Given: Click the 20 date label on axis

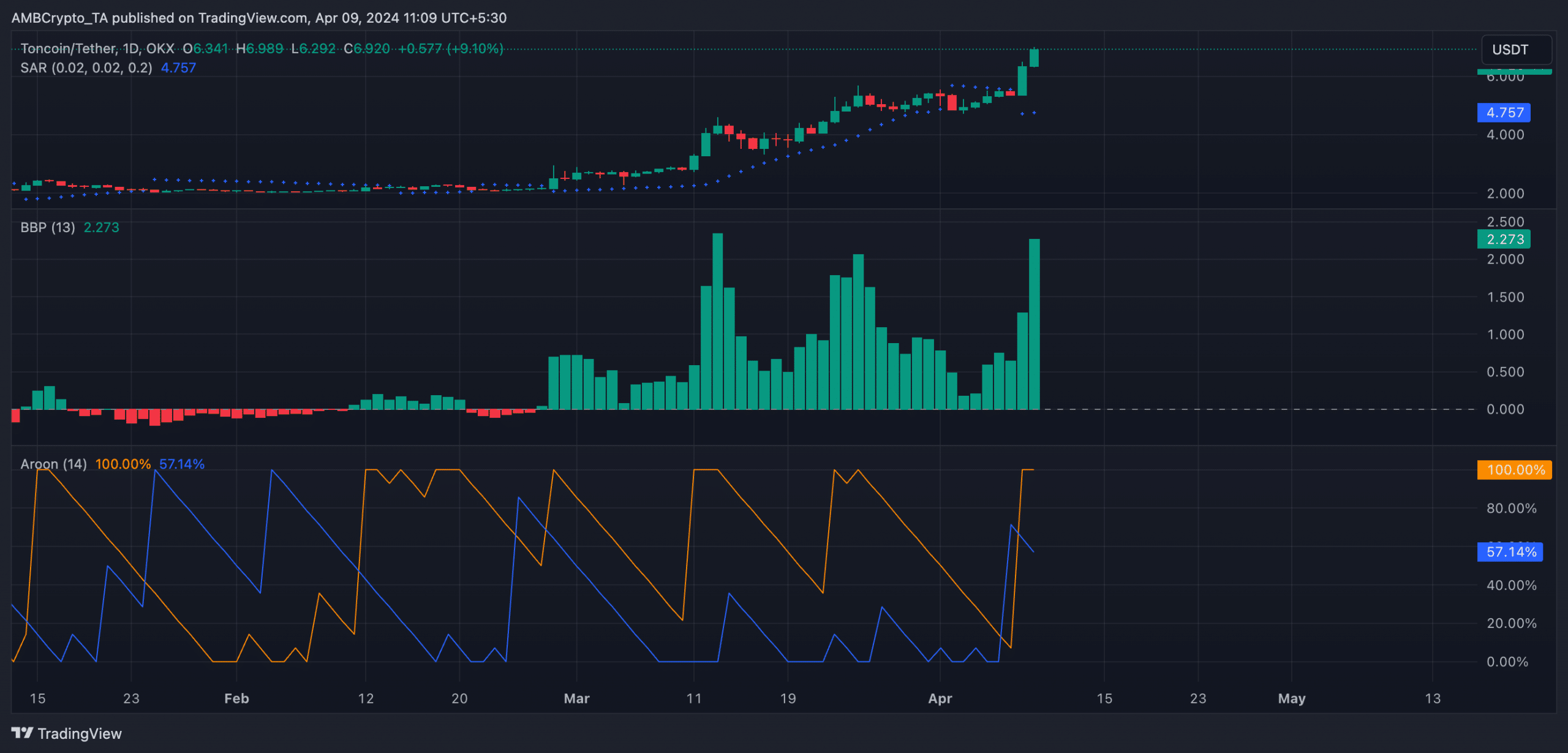Looking at the screenshot, I should (x=459, y=698).
